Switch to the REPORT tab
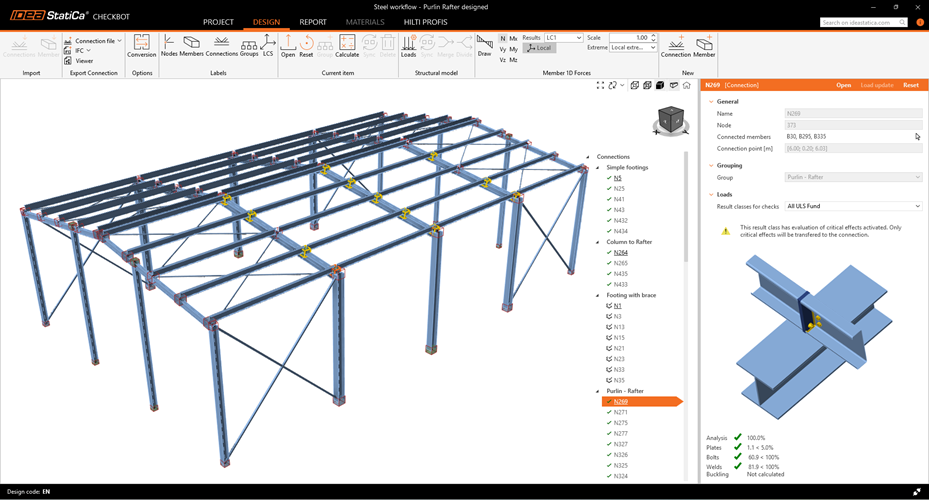The image size is (929, 500). click(x=313, y=22)
